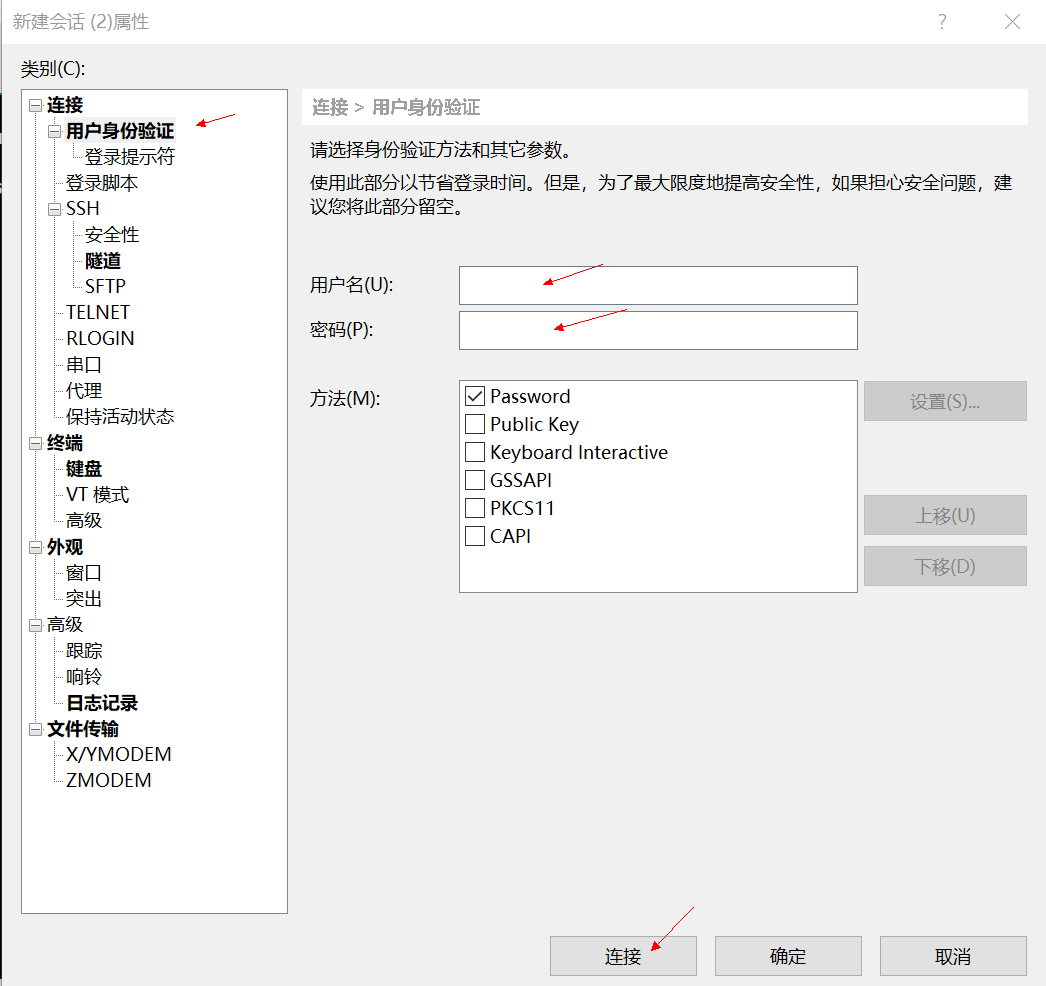Check the Keyboard Interactive method
Viewport: 1046px width, 986px height.
474,452
